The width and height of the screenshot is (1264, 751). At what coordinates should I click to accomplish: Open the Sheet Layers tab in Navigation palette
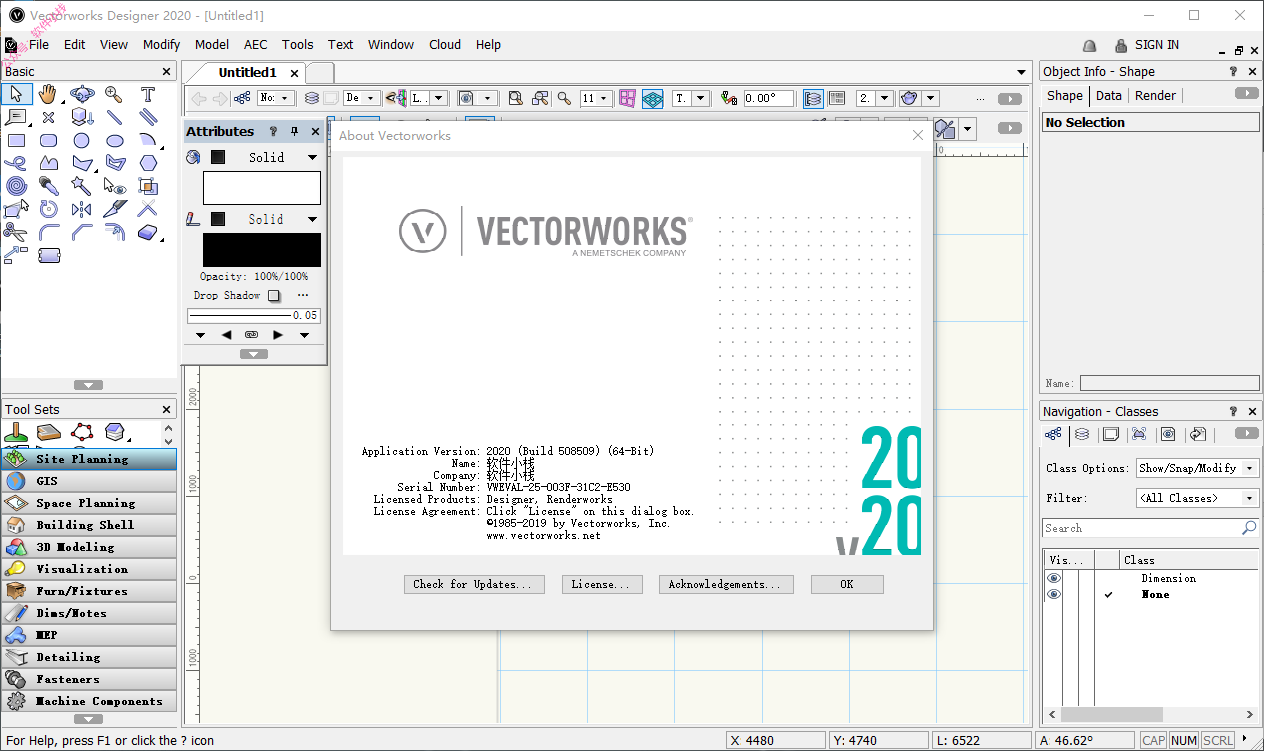[1110, 434]
